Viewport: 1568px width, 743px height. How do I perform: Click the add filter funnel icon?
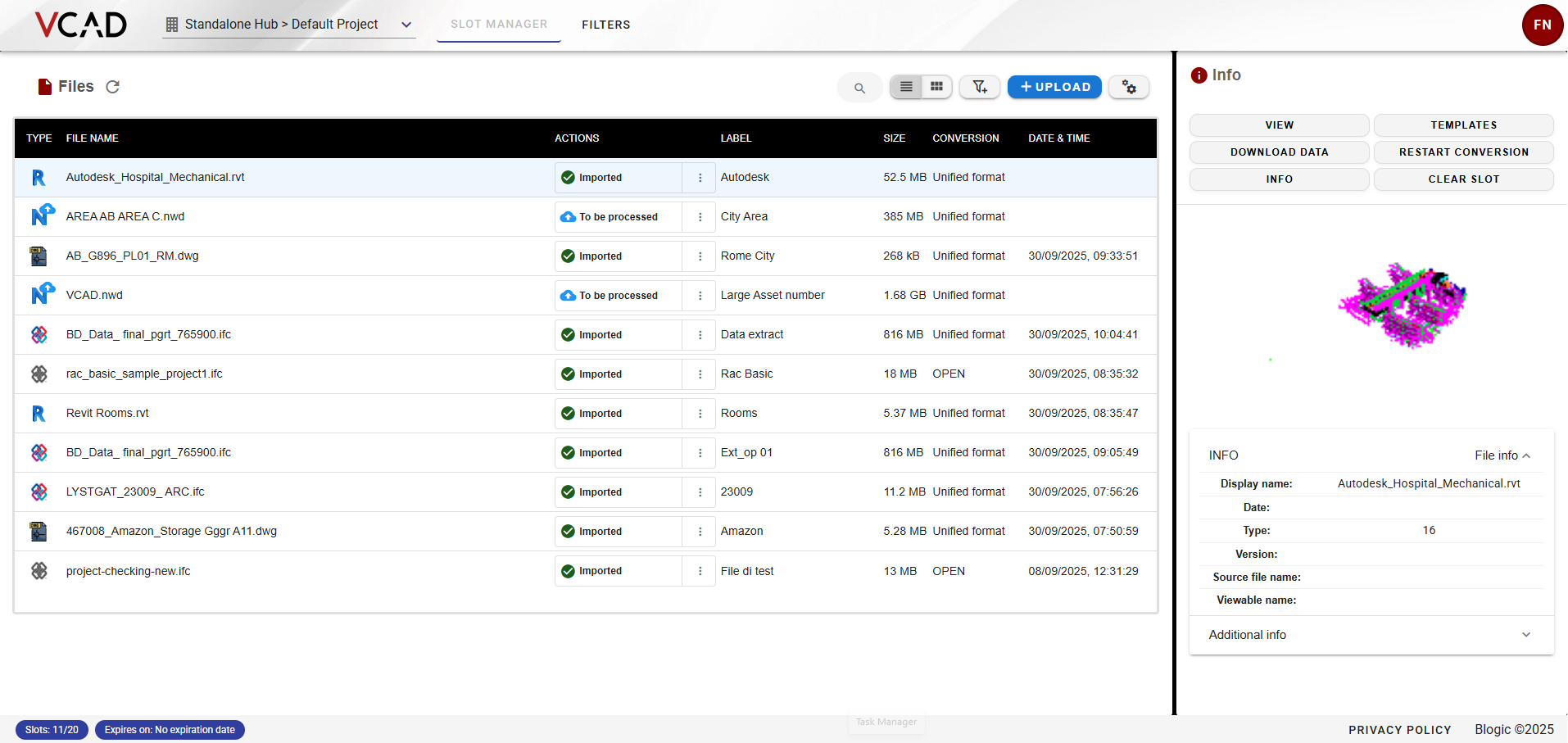tap(980, 87)
